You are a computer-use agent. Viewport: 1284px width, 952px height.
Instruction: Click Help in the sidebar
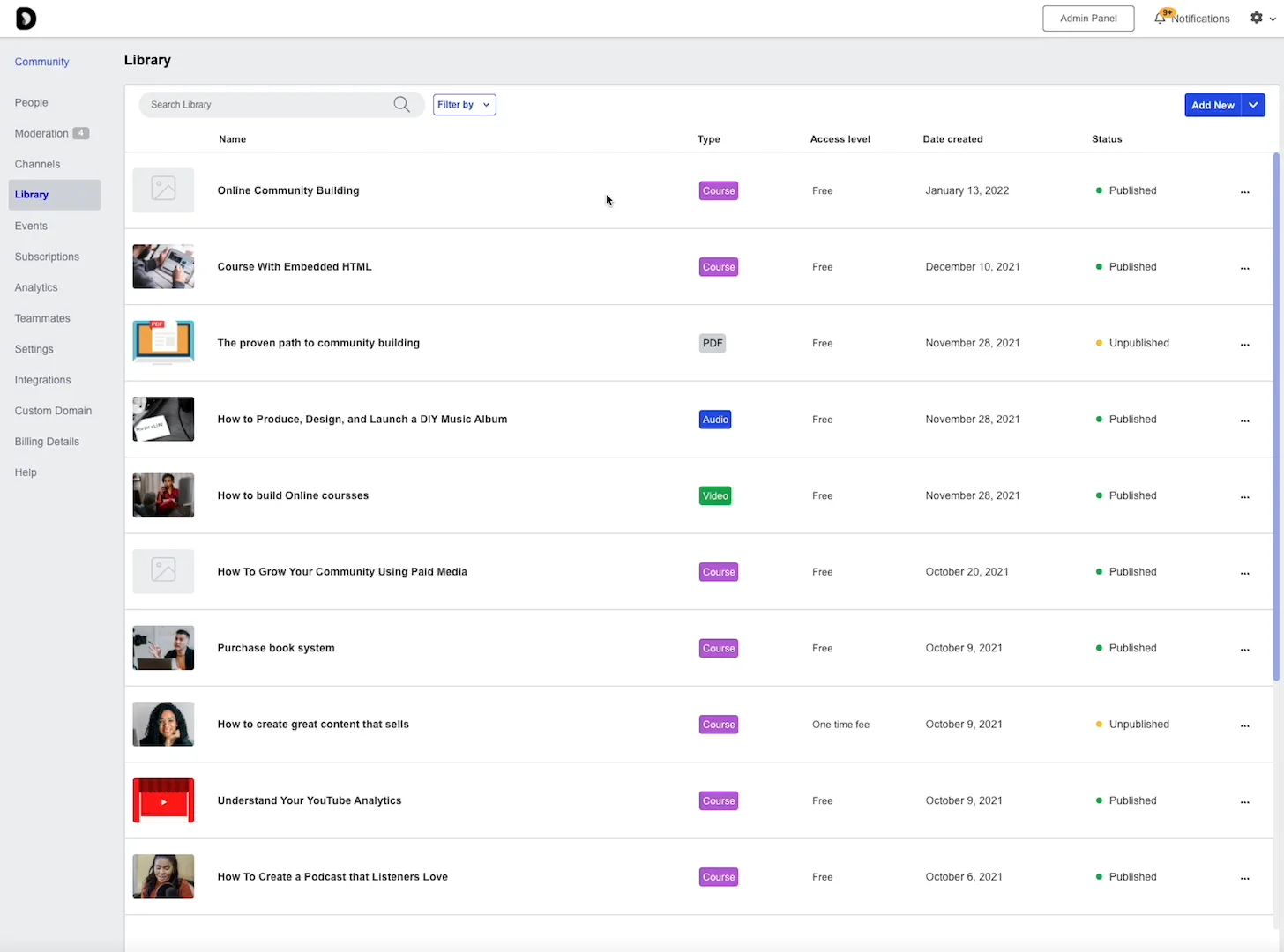pyautogui.click(x=26, y=473)
